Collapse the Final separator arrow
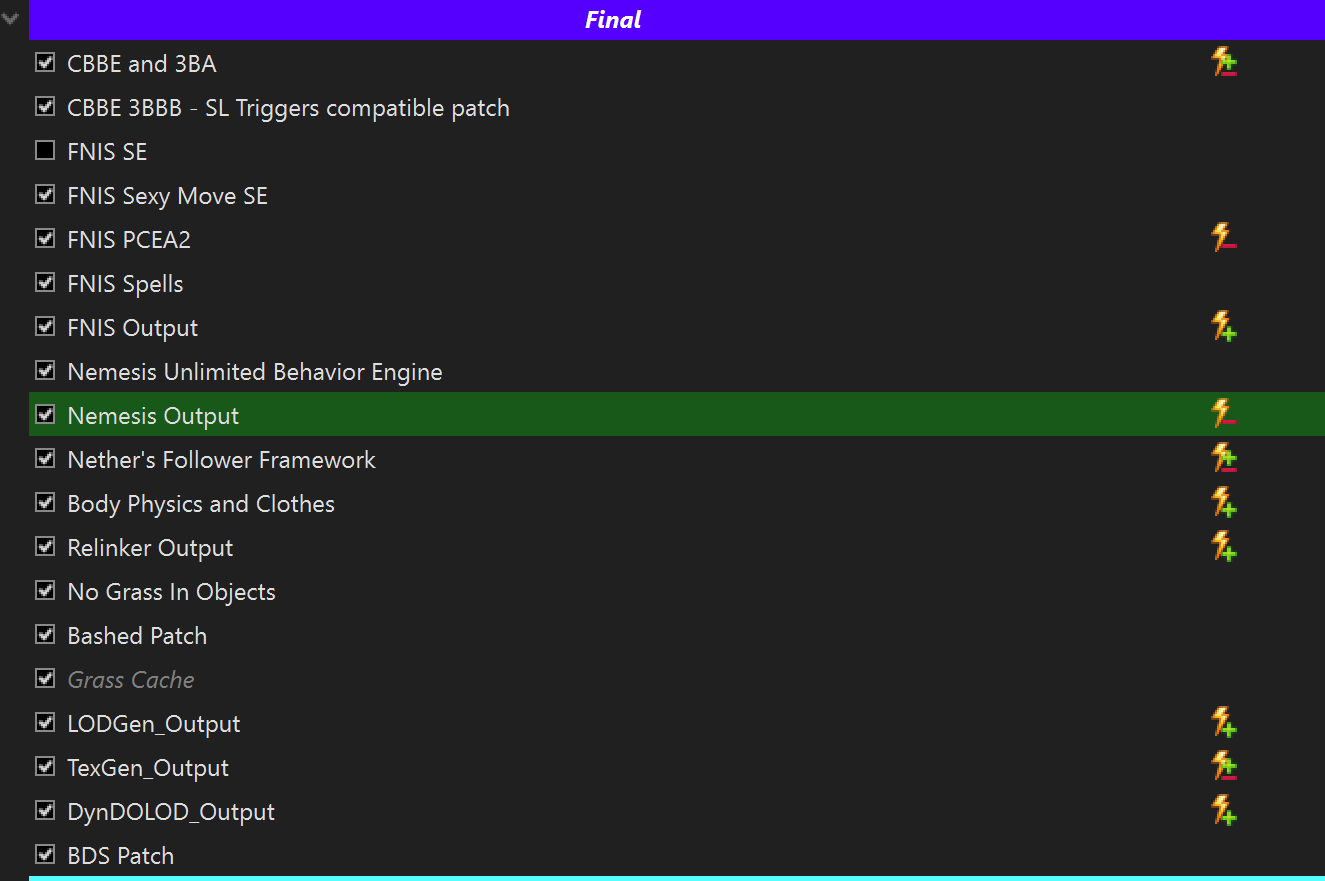 11,18
